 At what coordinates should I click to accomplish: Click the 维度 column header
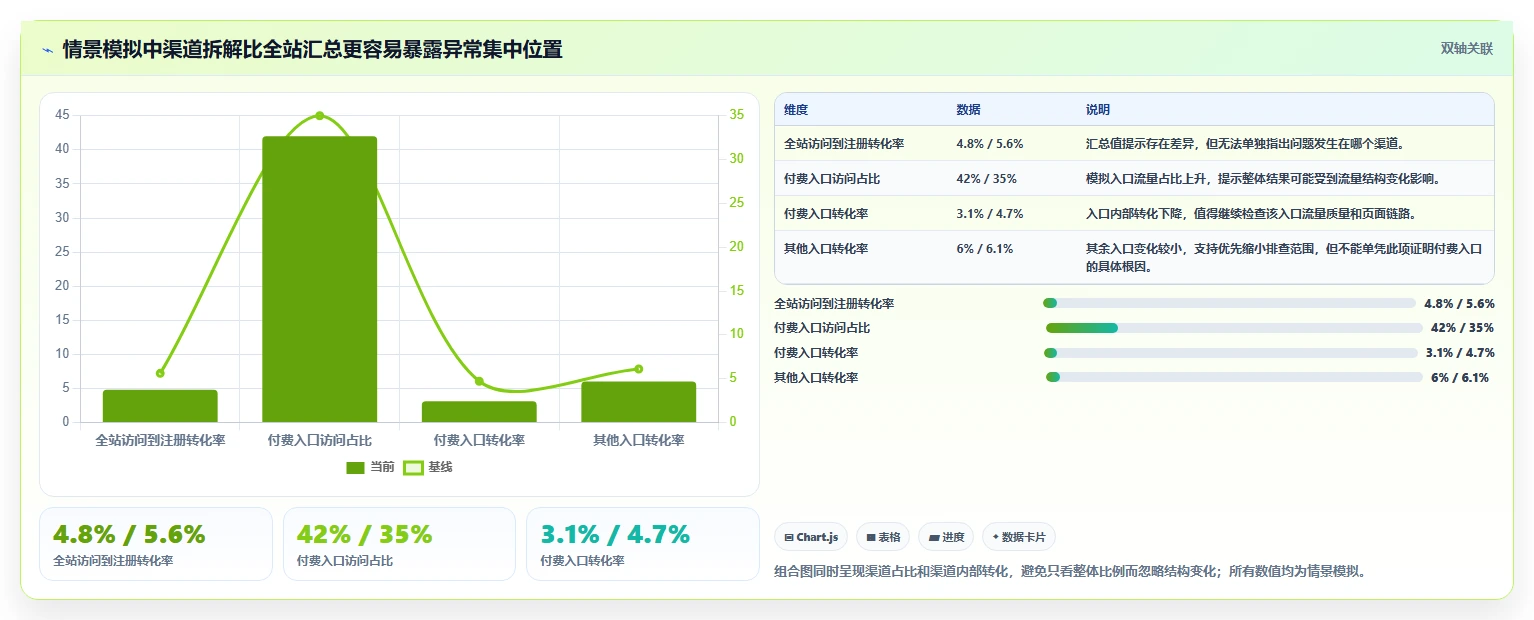point(796,110)
